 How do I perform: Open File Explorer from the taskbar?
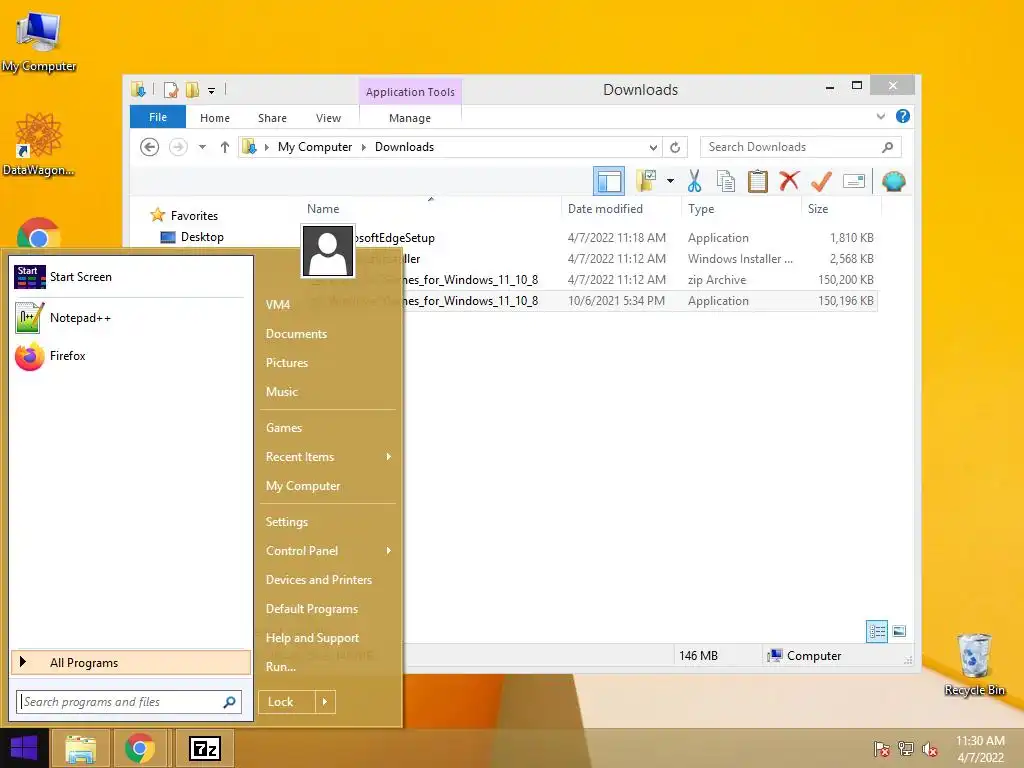pos(80,748)
